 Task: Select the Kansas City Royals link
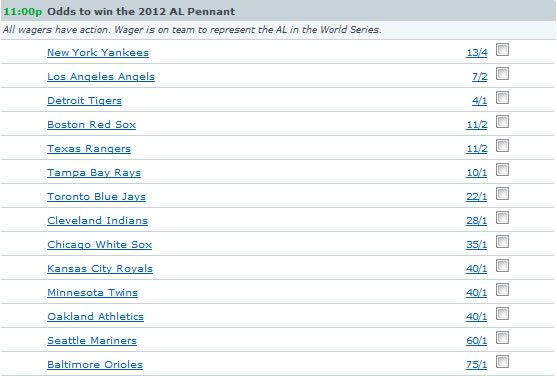click(100, 269)
